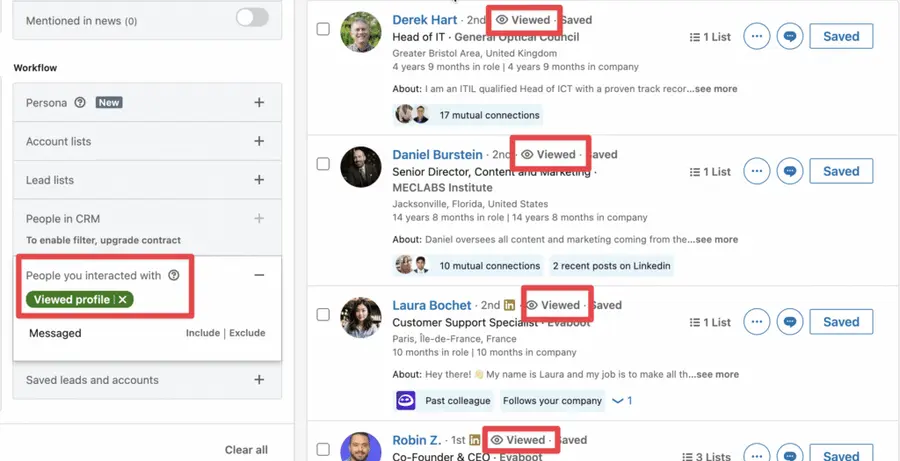900x461 pixels.
Task: Open more options for Laura Bochet
Action: (x=757, y=322)
